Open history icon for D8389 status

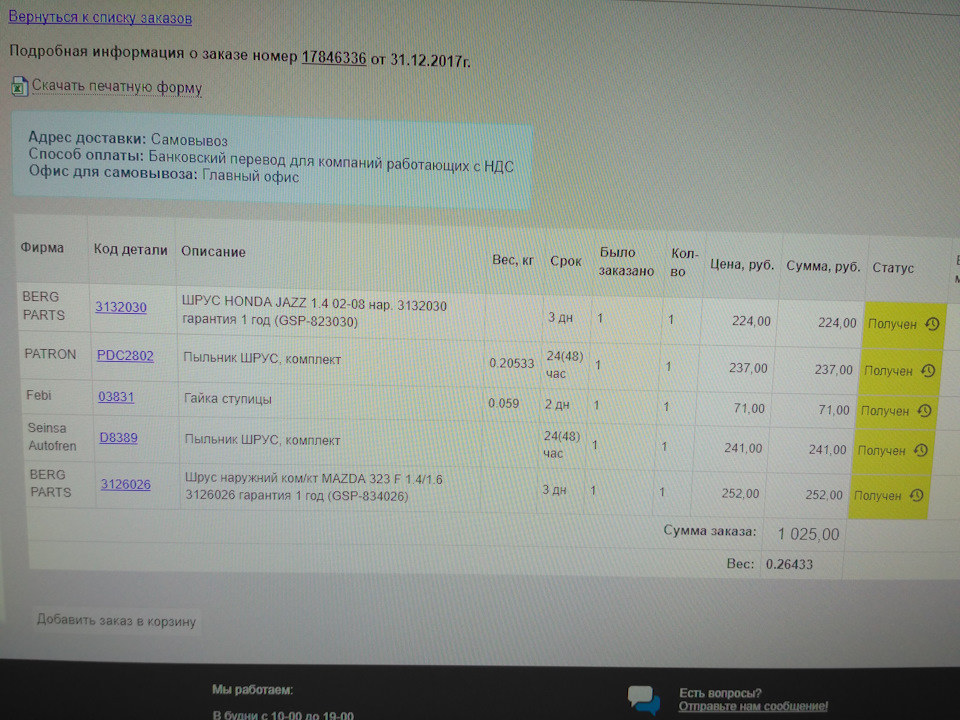[x=920, y=451]
